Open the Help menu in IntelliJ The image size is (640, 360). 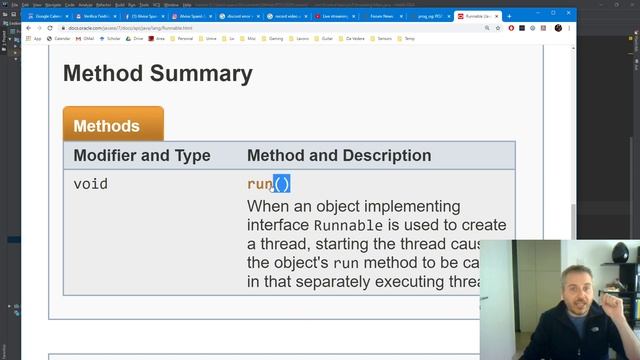tap(187, 5)
